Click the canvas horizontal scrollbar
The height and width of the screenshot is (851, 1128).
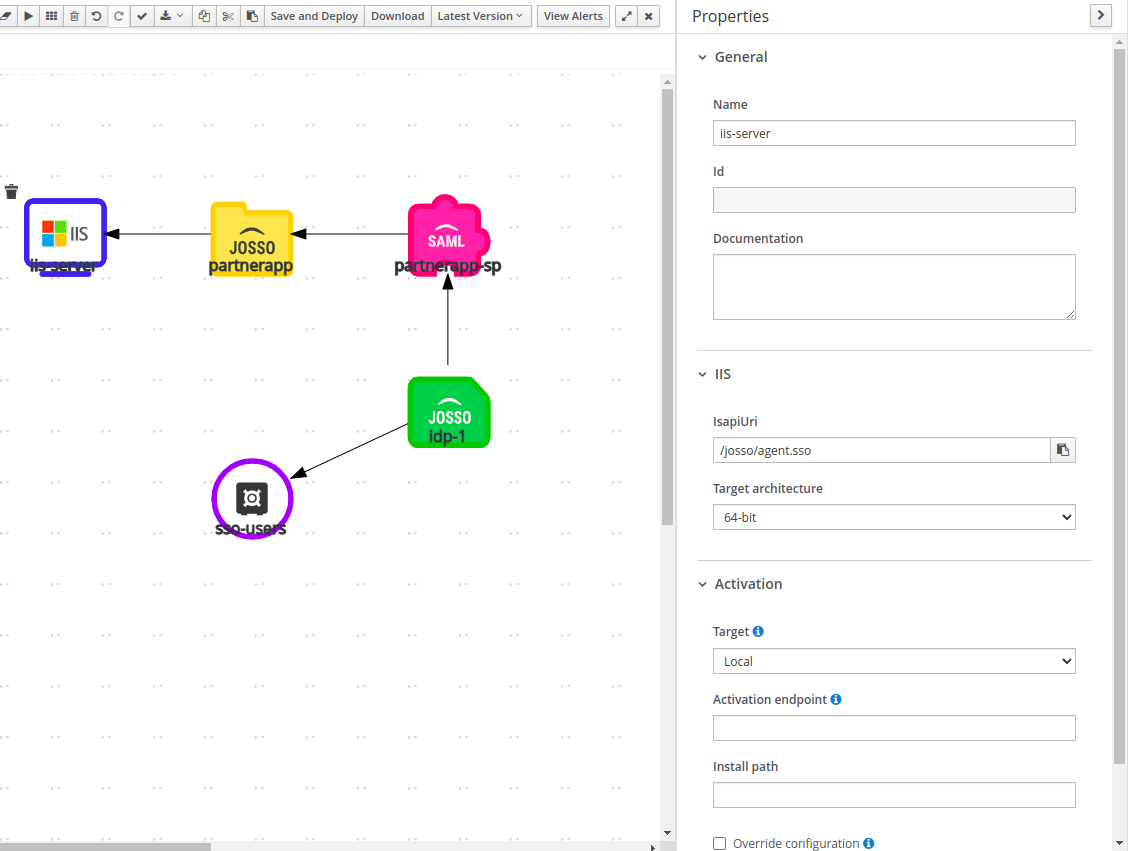(x=105, y=847)
